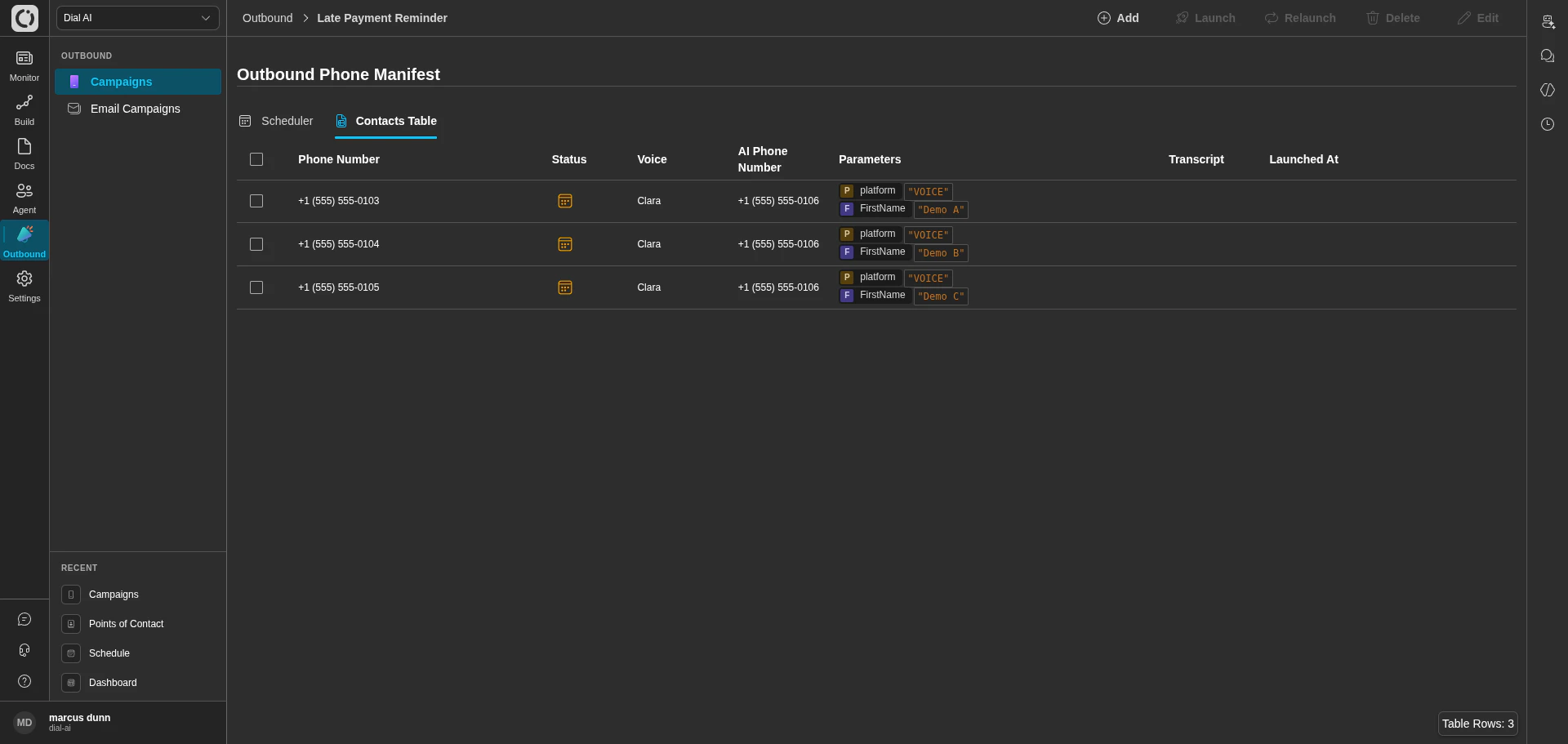Image resolution: width=1568 pixels, height=744 pixels.
Task: Click the Parameters column header
Action: point(870,159)
